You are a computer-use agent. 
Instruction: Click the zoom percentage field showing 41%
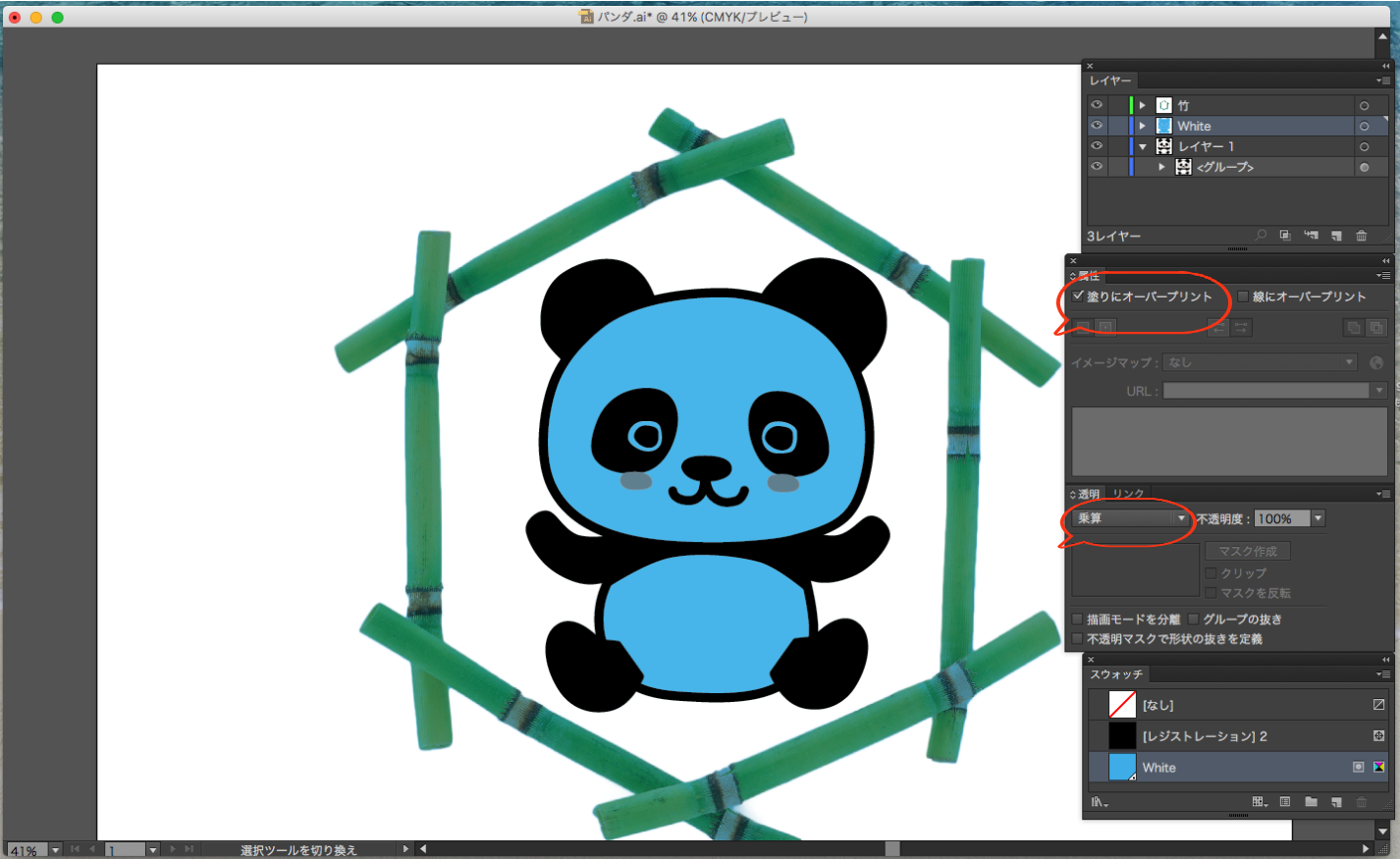click(x=25, y=850)
